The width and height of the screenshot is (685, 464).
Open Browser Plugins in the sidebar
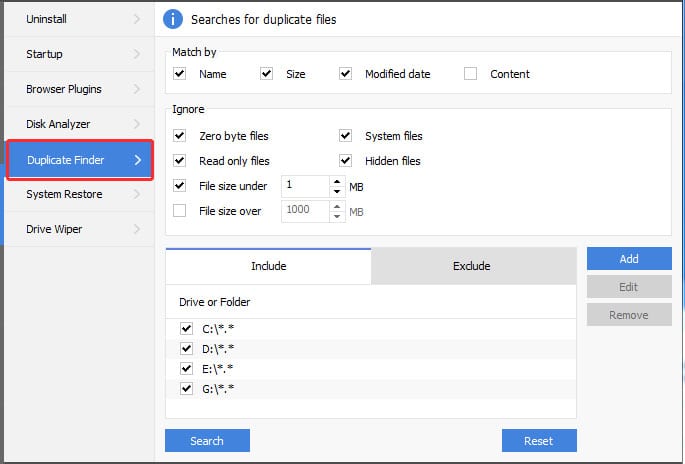[x=64, y=89]
